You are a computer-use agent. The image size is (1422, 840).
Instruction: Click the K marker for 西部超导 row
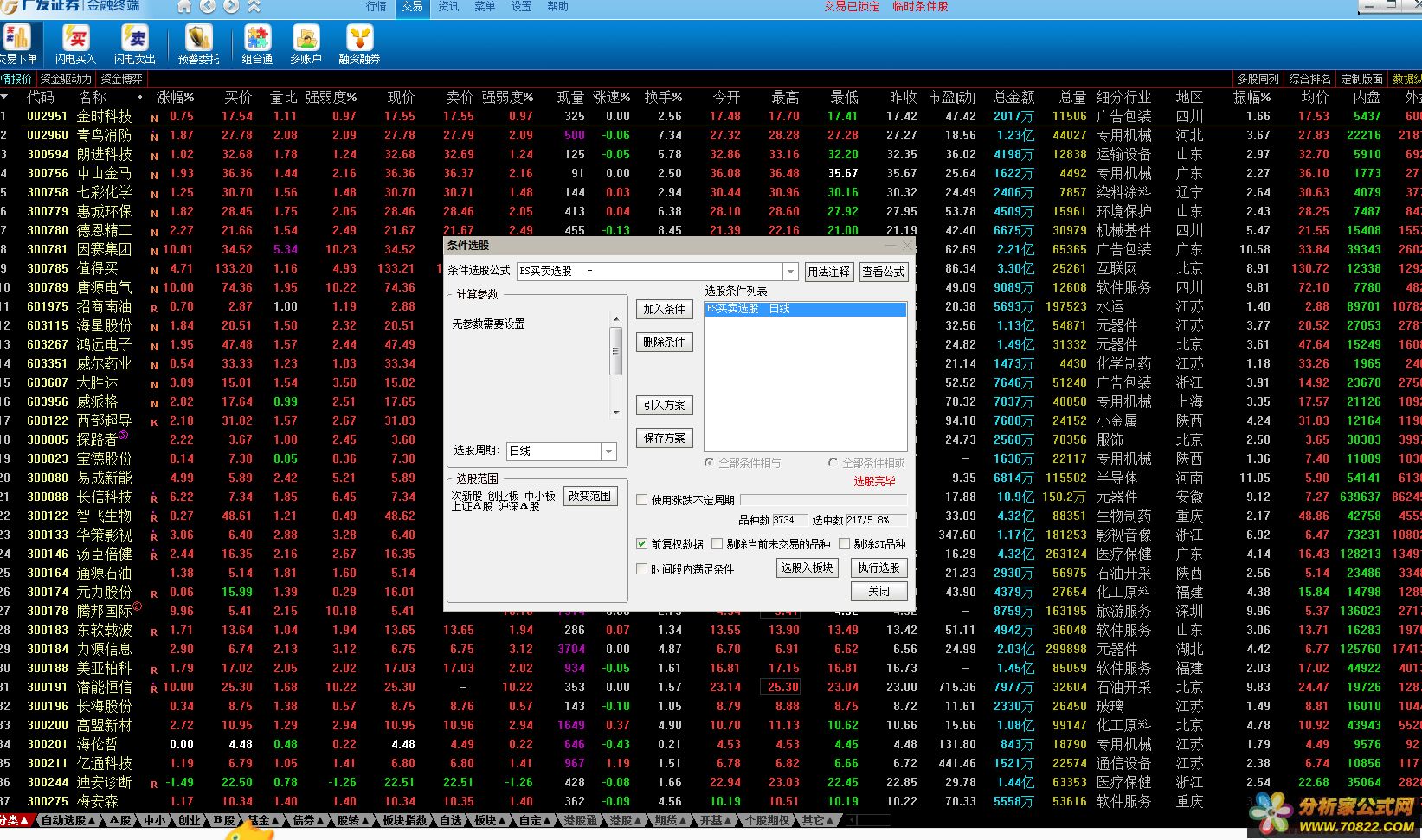(155, 422)
